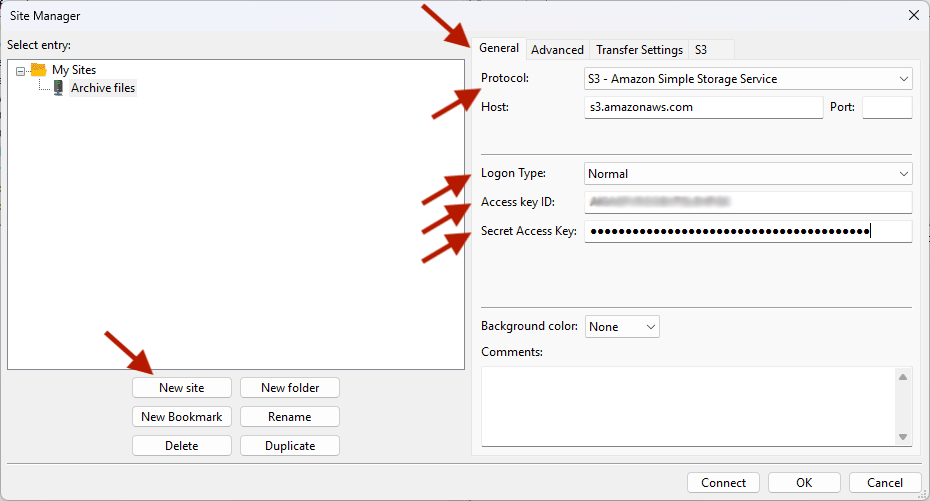930x501 pixels.
Task: Click the Comments scrollbar down arrow
Action: point(903,437)
